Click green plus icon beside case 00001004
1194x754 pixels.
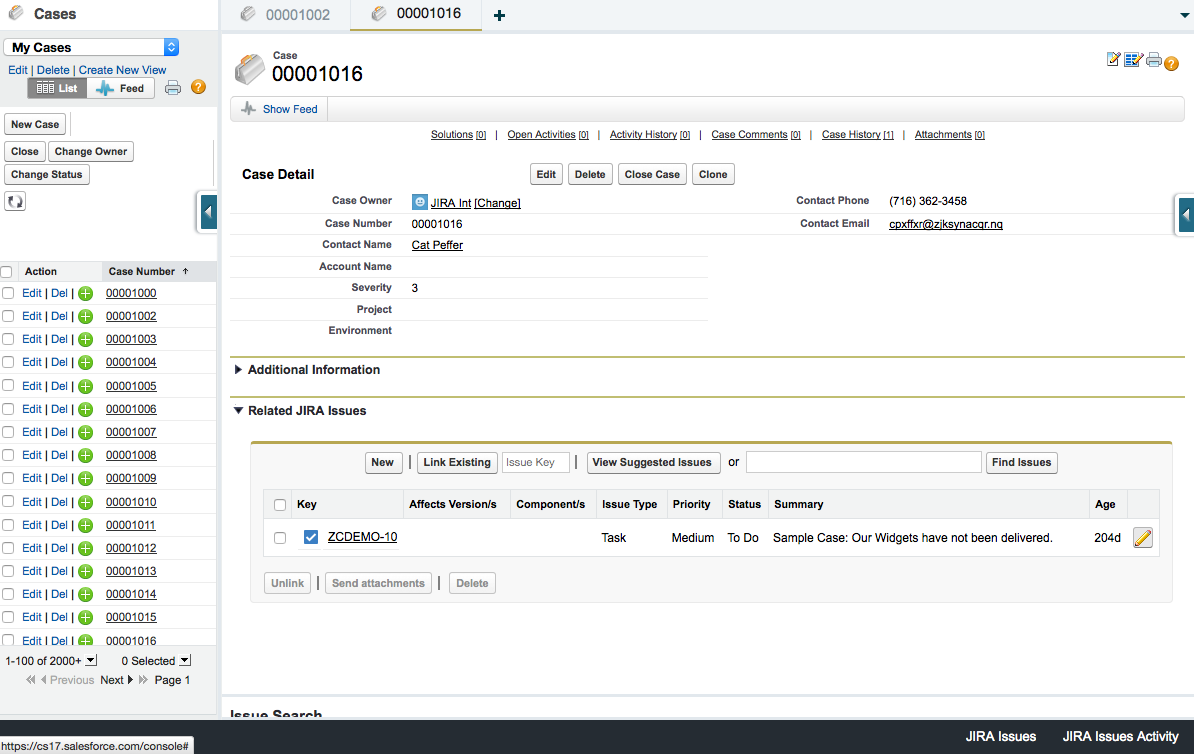(86, 363)
